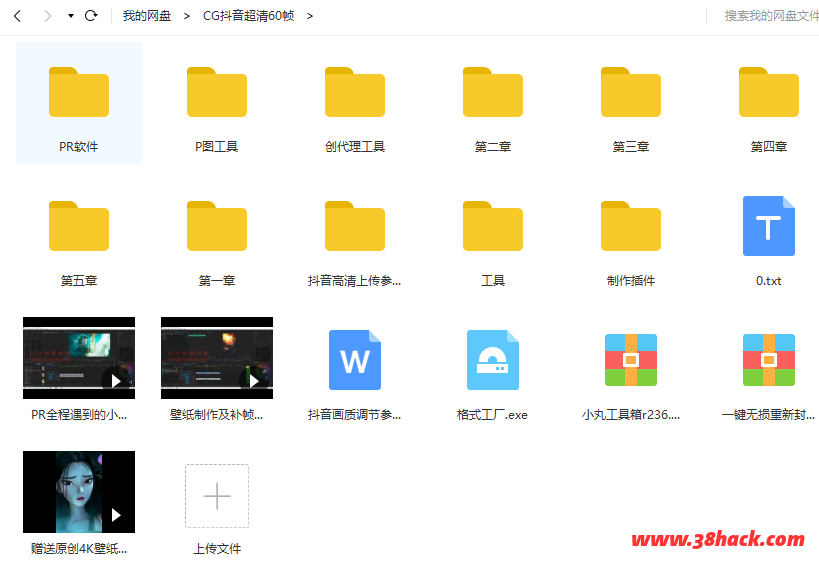Click the 赠送原创4K壁纸... file name

pyautogui.click(x=79, y=548)
